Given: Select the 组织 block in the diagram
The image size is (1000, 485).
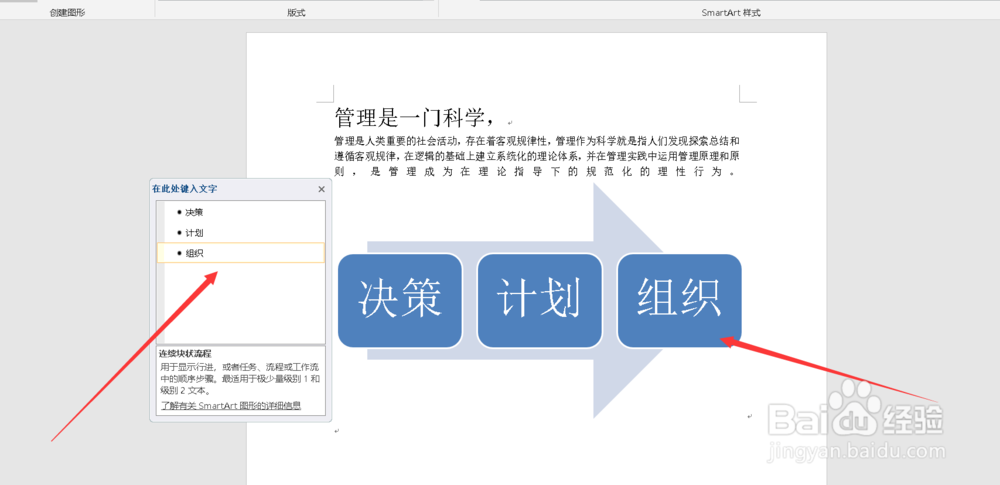Looking at the screenshot, I should click(679, 301).
